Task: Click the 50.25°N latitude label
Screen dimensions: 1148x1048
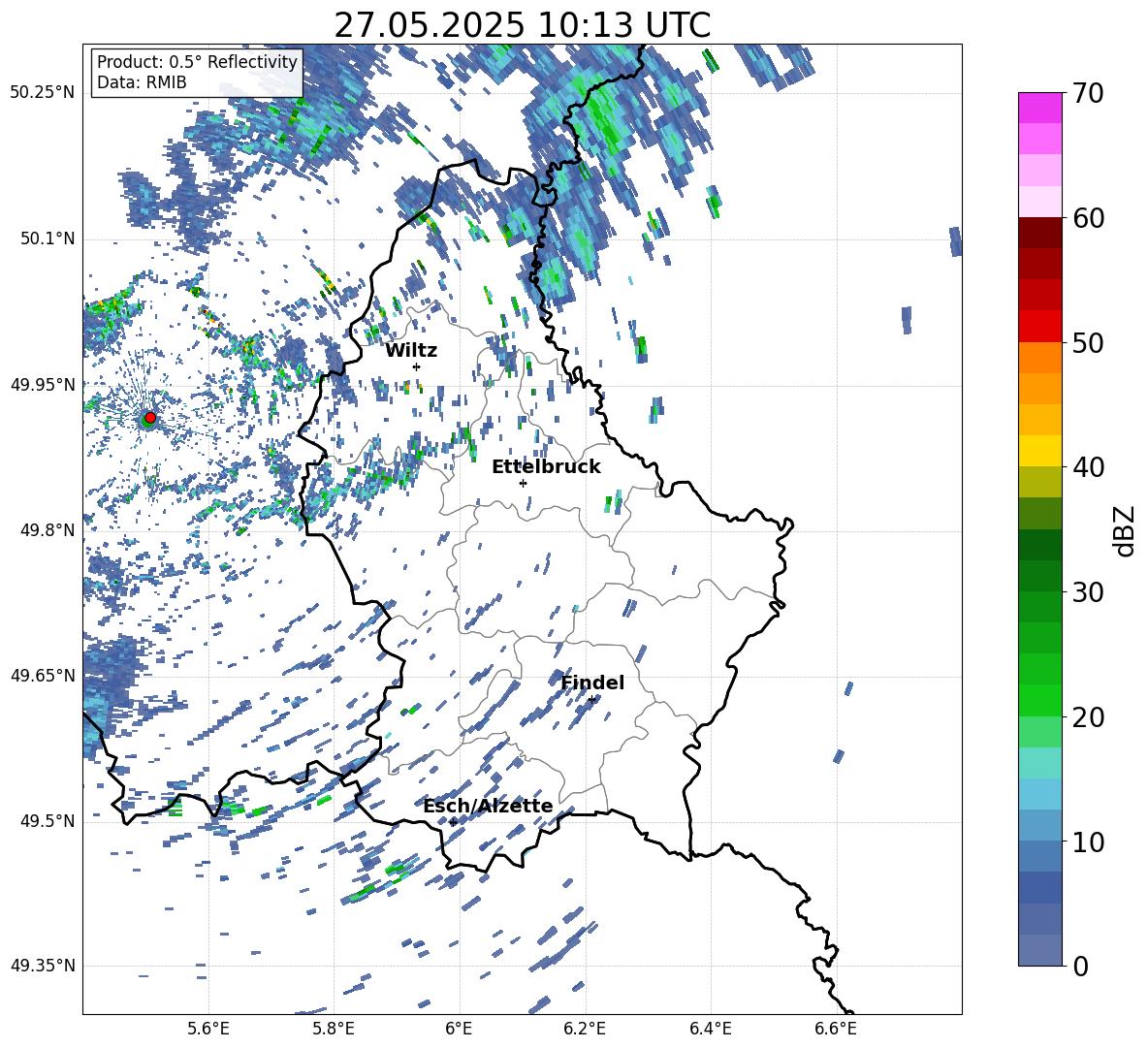Action: click(43, 93)
